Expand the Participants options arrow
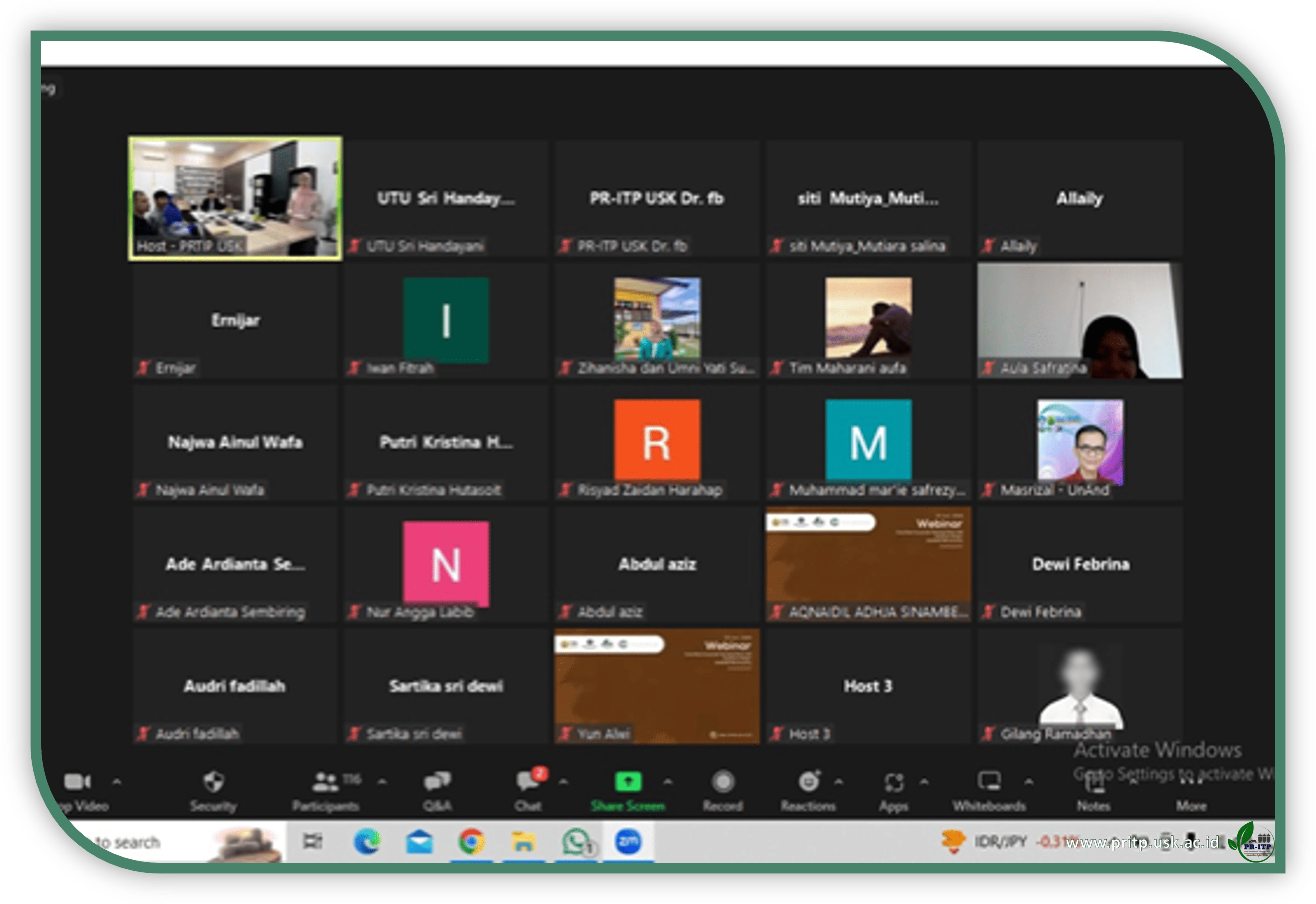Image resolution: width=1316 pixels, height=904 pixels. (x=383, y=782)
